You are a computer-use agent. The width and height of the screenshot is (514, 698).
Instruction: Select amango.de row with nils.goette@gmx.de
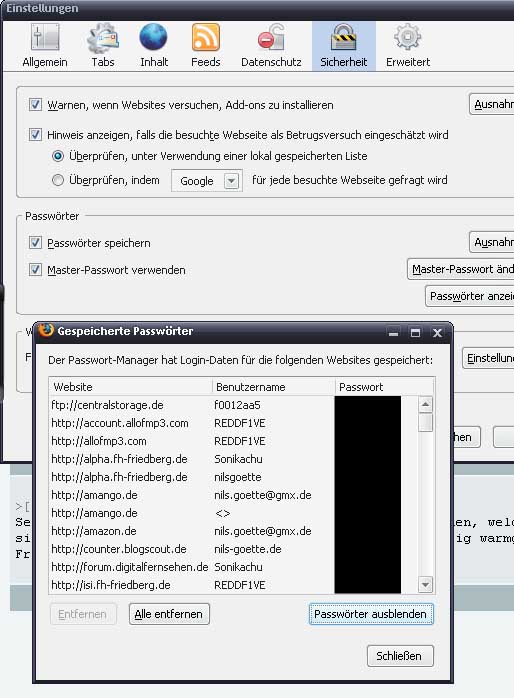233,495
